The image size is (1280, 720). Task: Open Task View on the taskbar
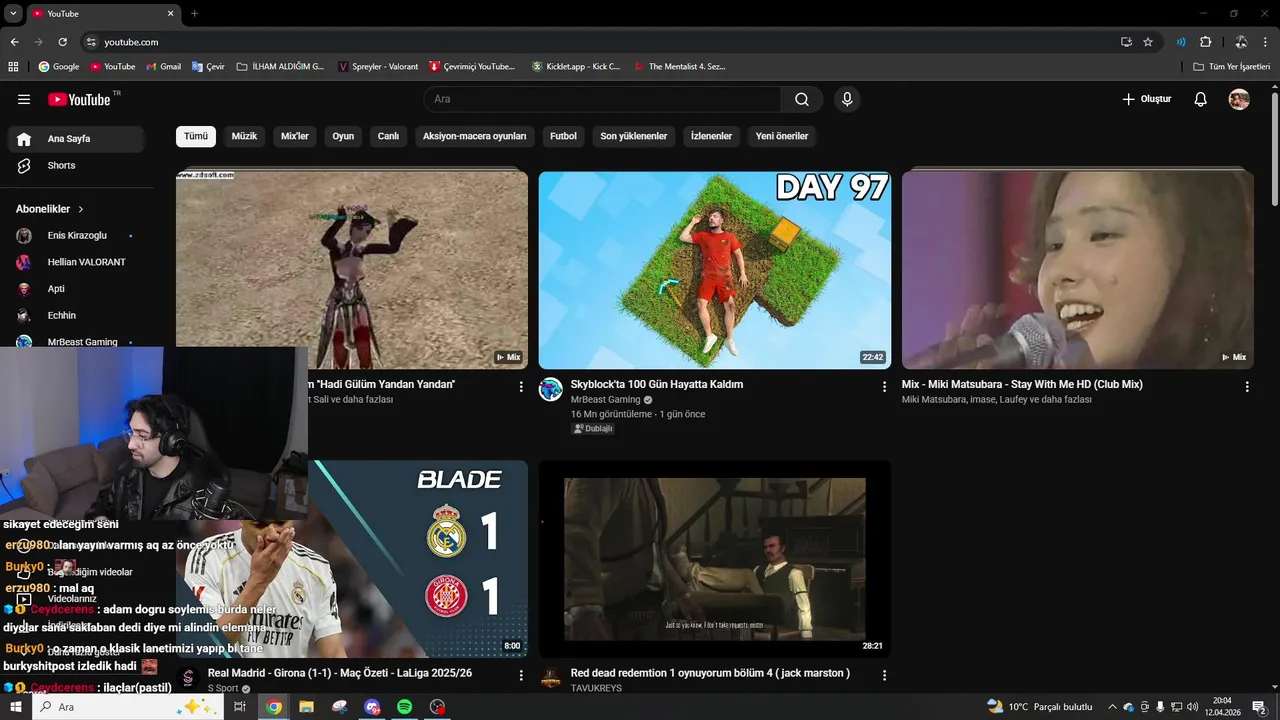(x=240, y=707)
